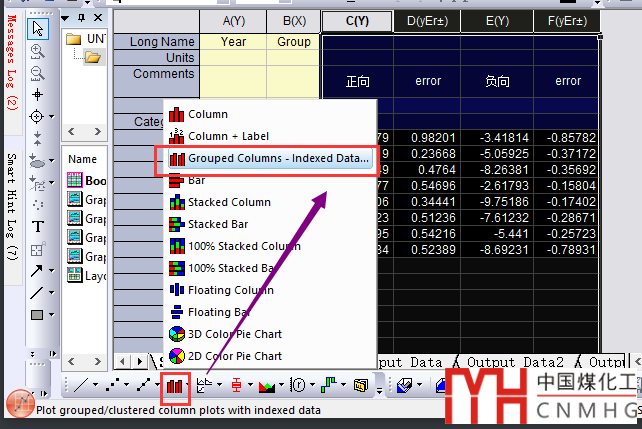Select the Pointer arrow tool

[38, 29]
